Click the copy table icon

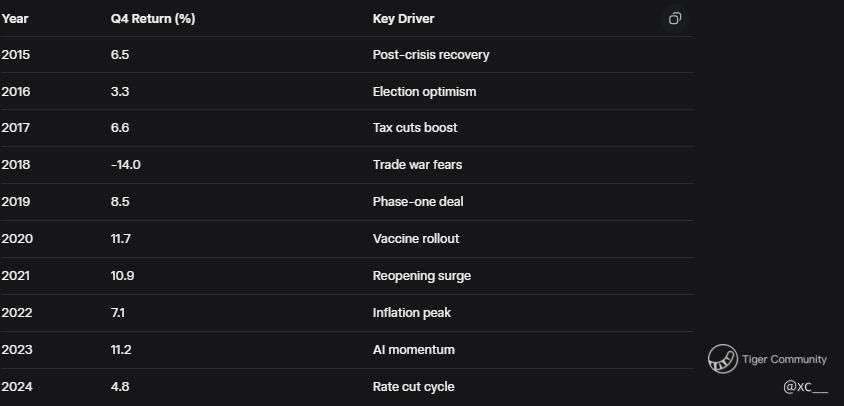(x=675, y=19)
